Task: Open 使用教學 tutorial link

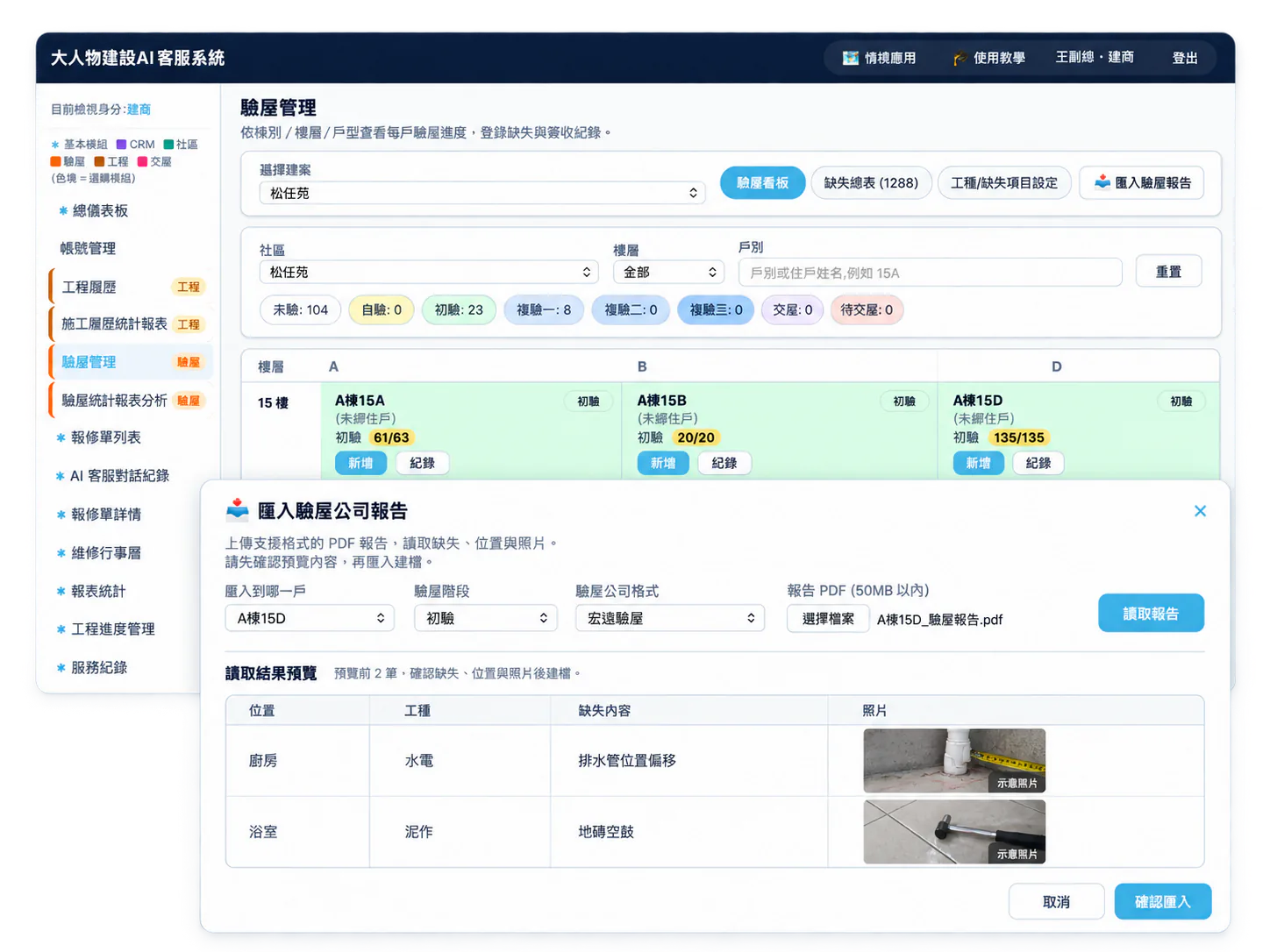Action: pos(988,58)
